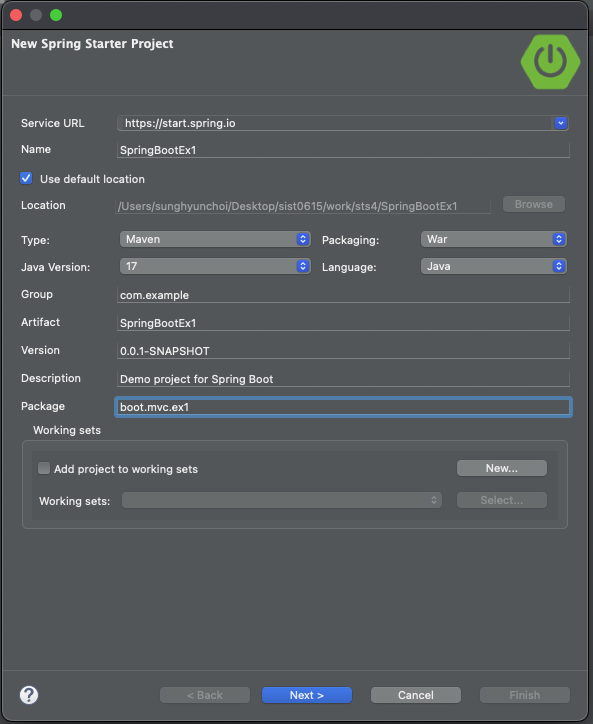Enable Add project to working sets
This screenshot has width=593, height=724.
pyautogui.click(x=44, y=468)
